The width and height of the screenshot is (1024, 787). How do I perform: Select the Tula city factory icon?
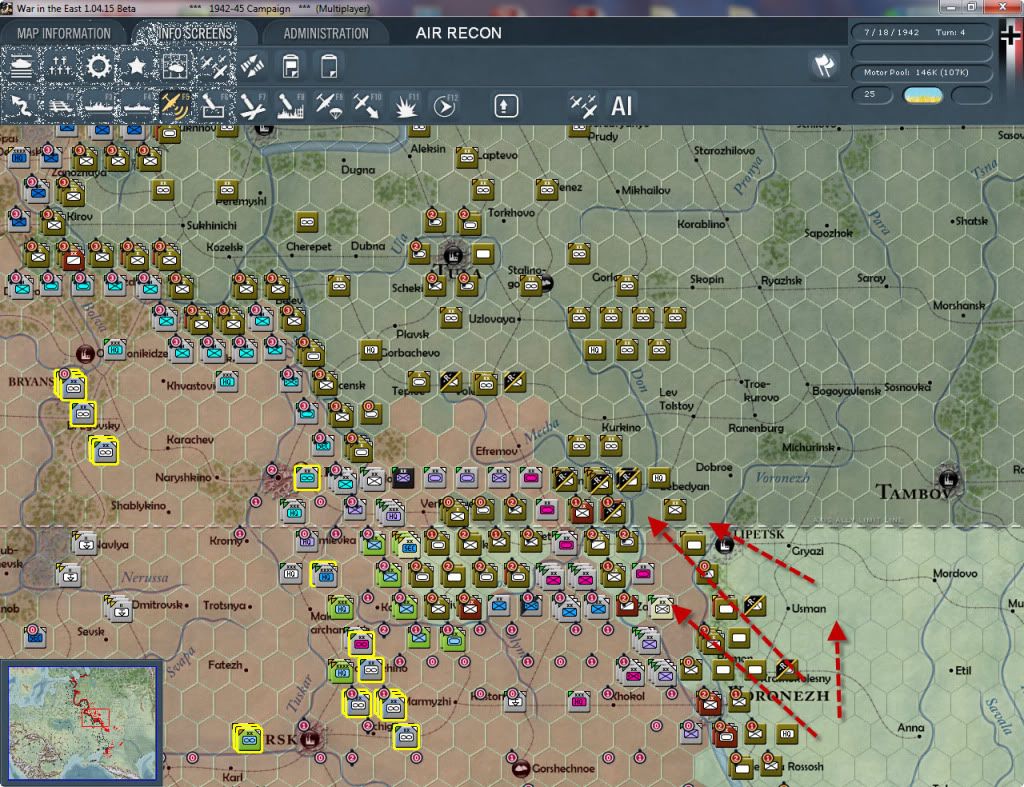(x=453, y=255)
